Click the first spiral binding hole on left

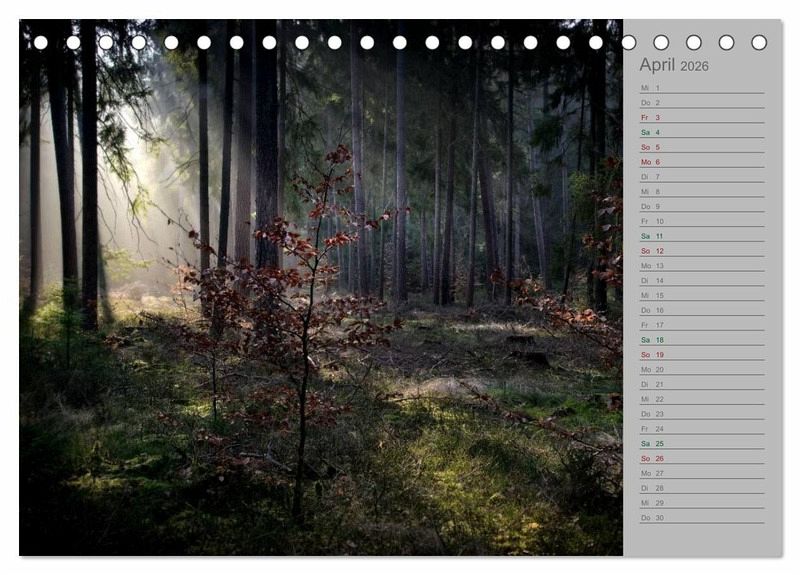pos(40,42)
